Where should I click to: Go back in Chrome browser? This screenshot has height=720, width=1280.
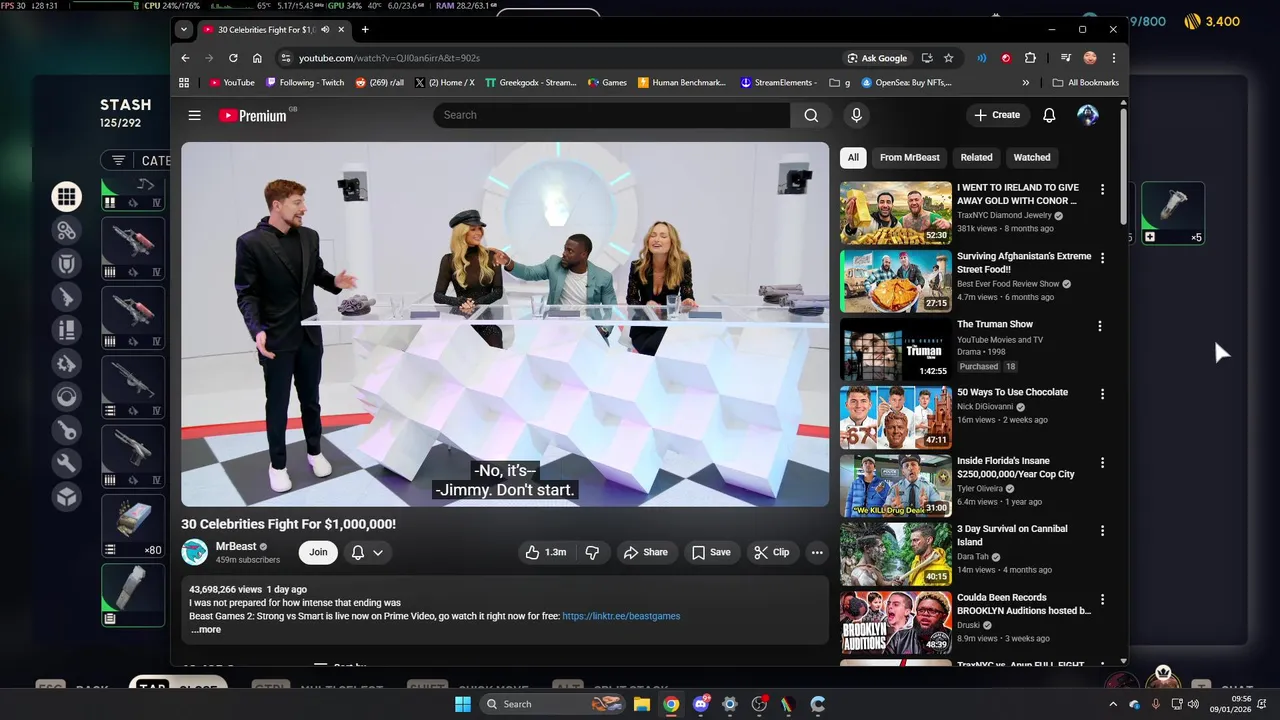[x=185, y=58]
